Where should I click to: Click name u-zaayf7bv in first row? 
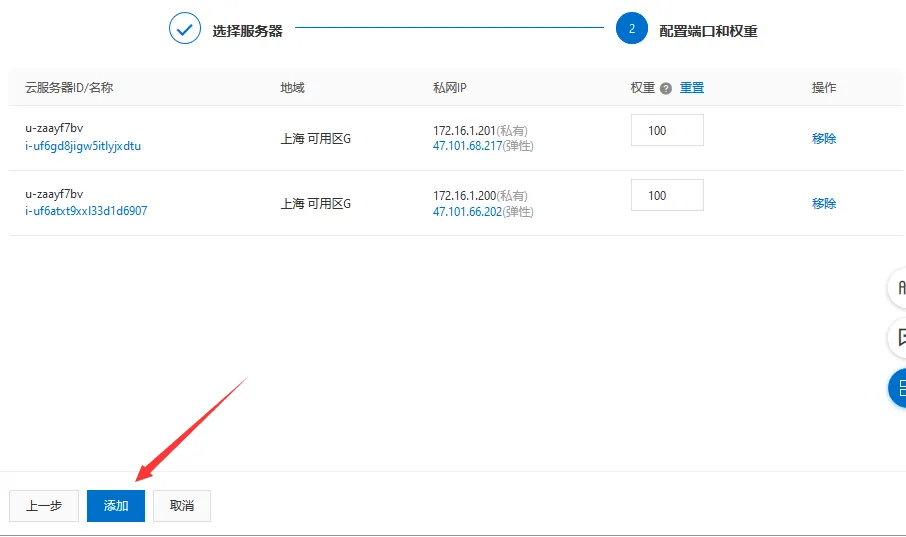point(54,128)
